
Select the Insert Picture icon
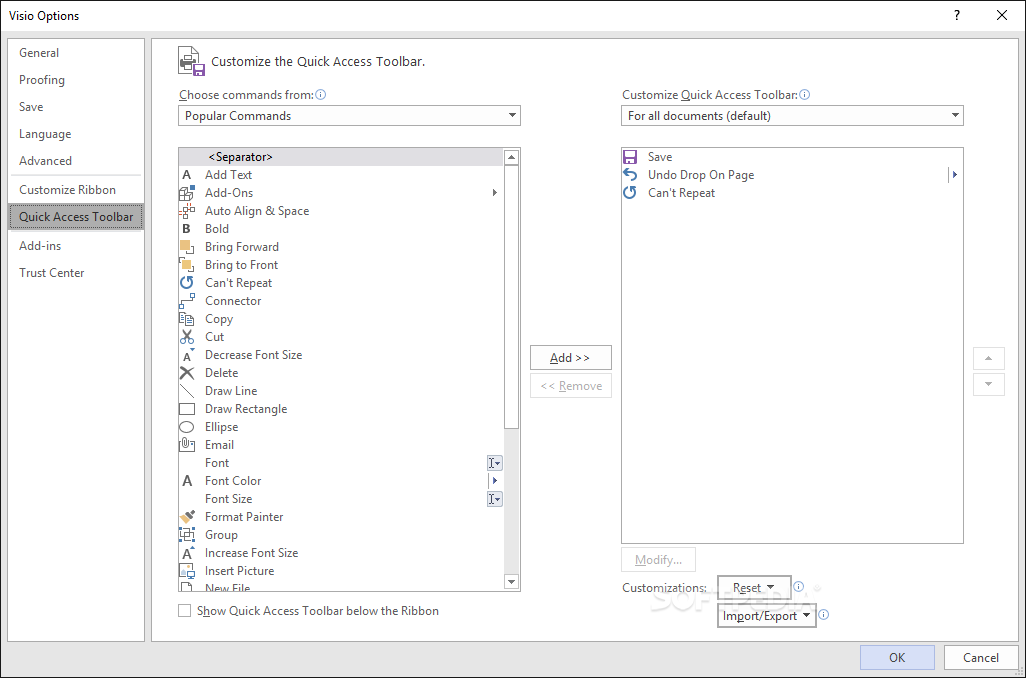coord(186,571)
